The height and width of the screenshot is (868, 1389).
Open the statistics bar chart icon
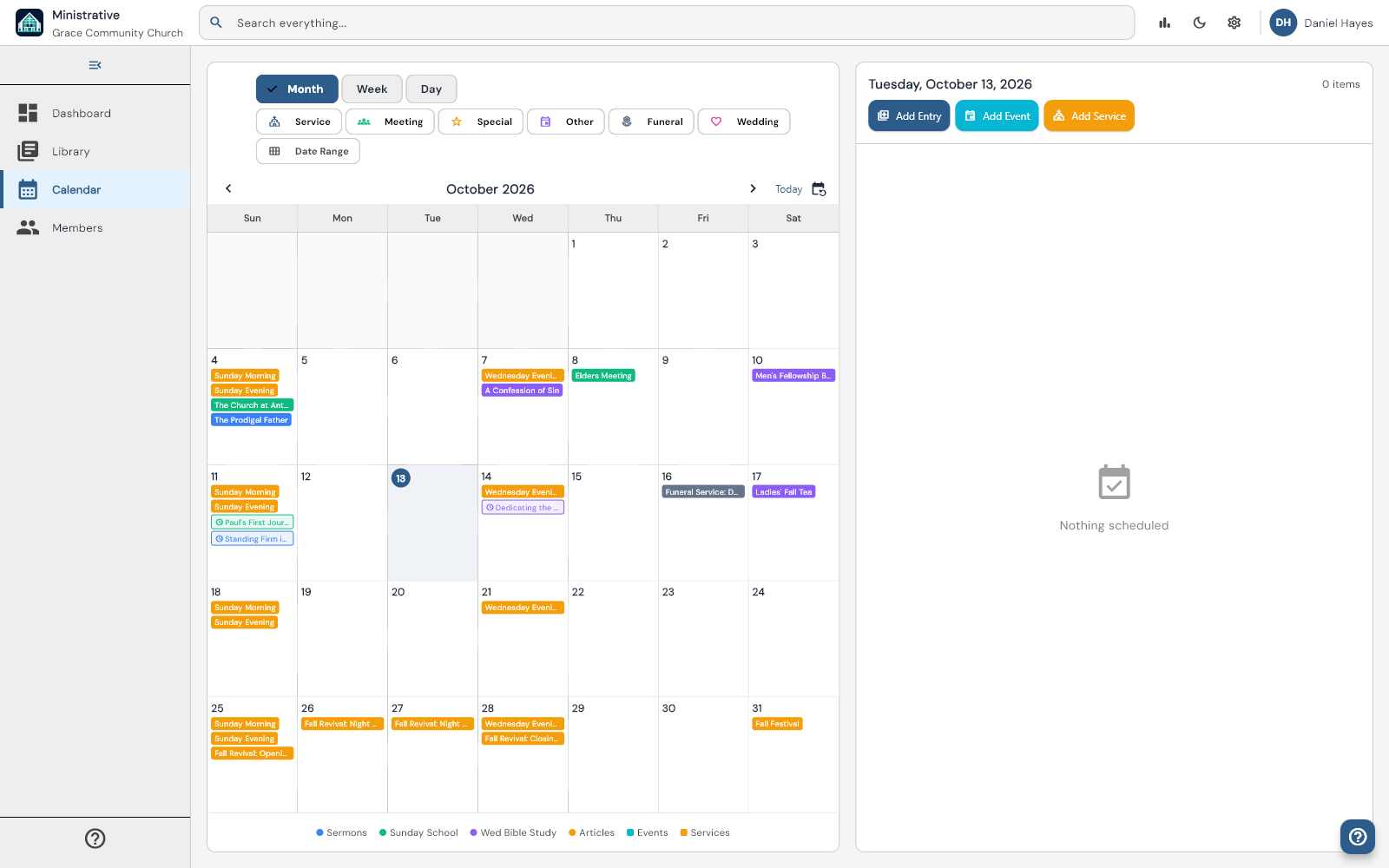pos(1165,23)
